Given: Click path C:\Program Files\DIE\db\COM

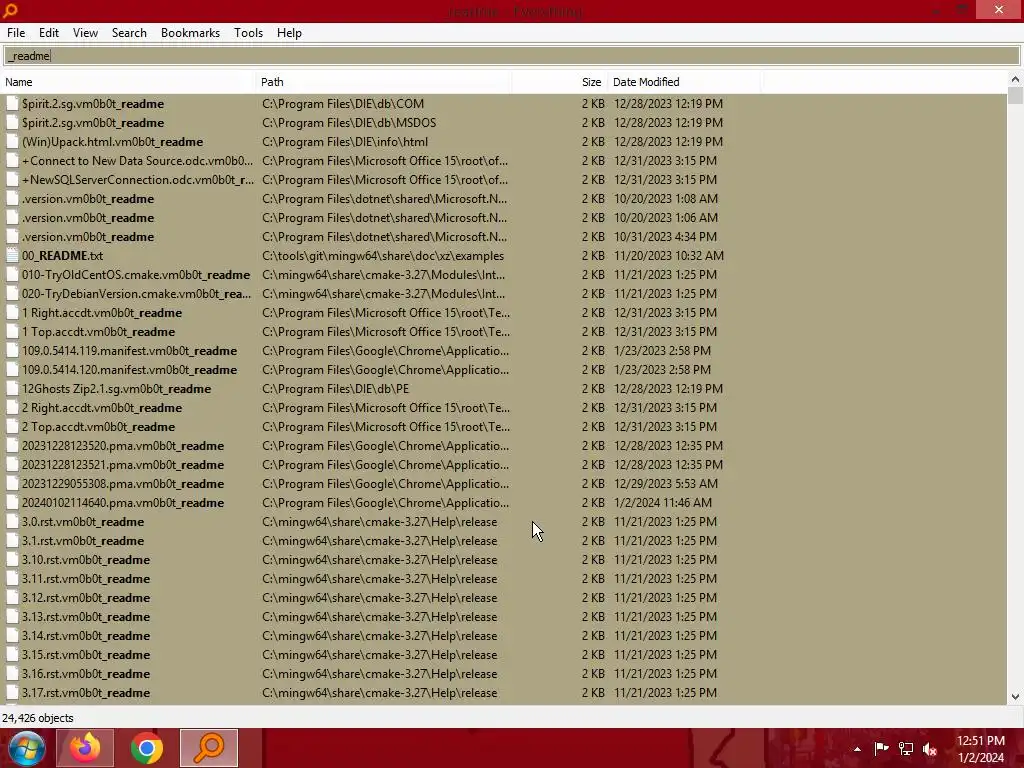Looking at the screenshot, I should 343,104.
